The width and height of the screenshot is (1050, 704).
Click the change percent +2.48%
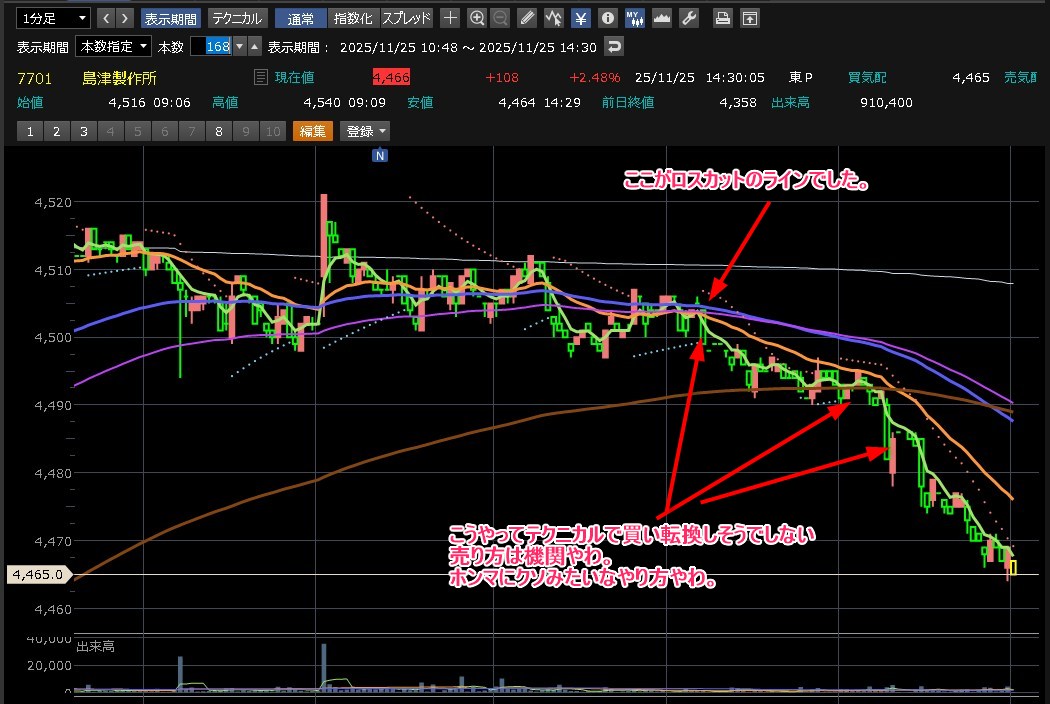(x=595, y=77)
